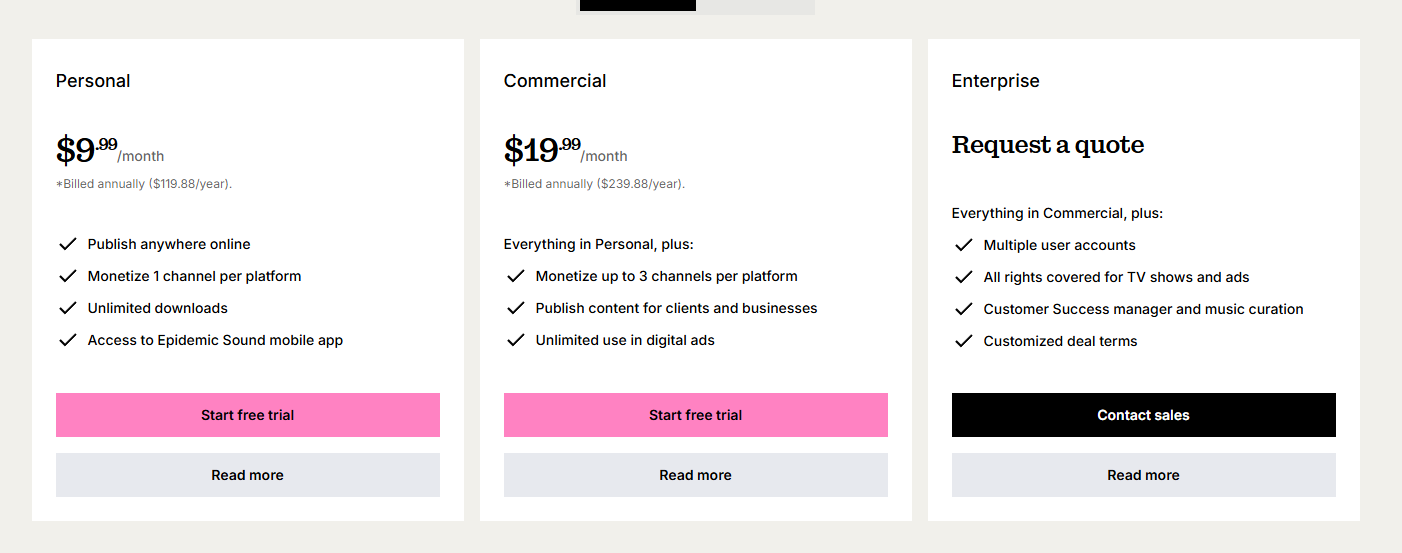This screenshot has height=553, width=1402.
Task: Click the checkmark beside Publish anywhere online
Action: 68,244
